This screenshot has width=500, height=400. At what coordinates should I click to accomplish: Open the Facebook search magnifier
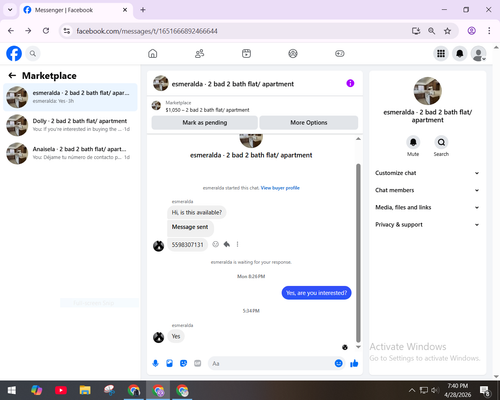coord(33,53)
